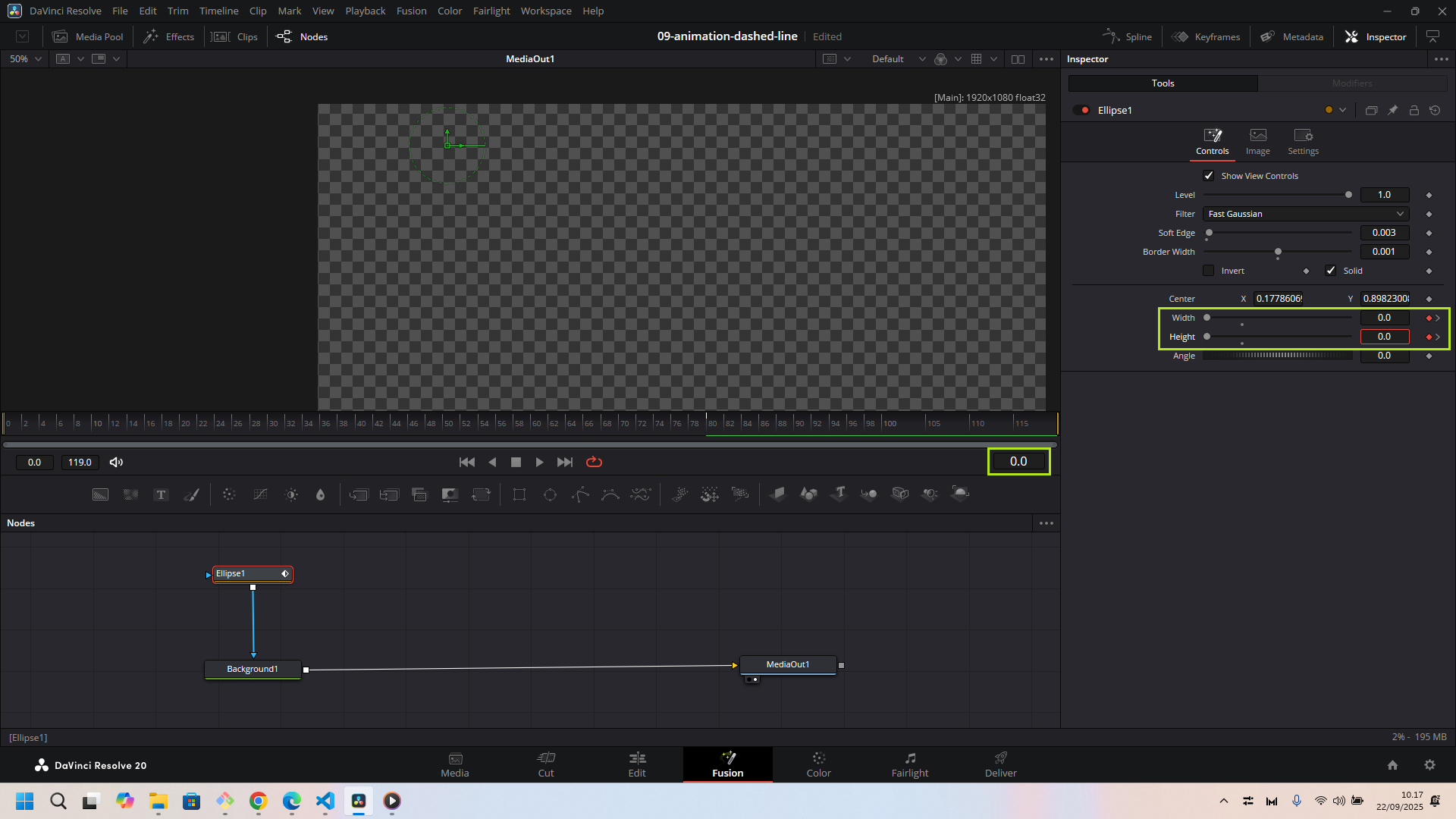This screenshot has width=1456, height=819.
Task: Add a Blur node (droplet icon)
Action: [x=320, y=494]
